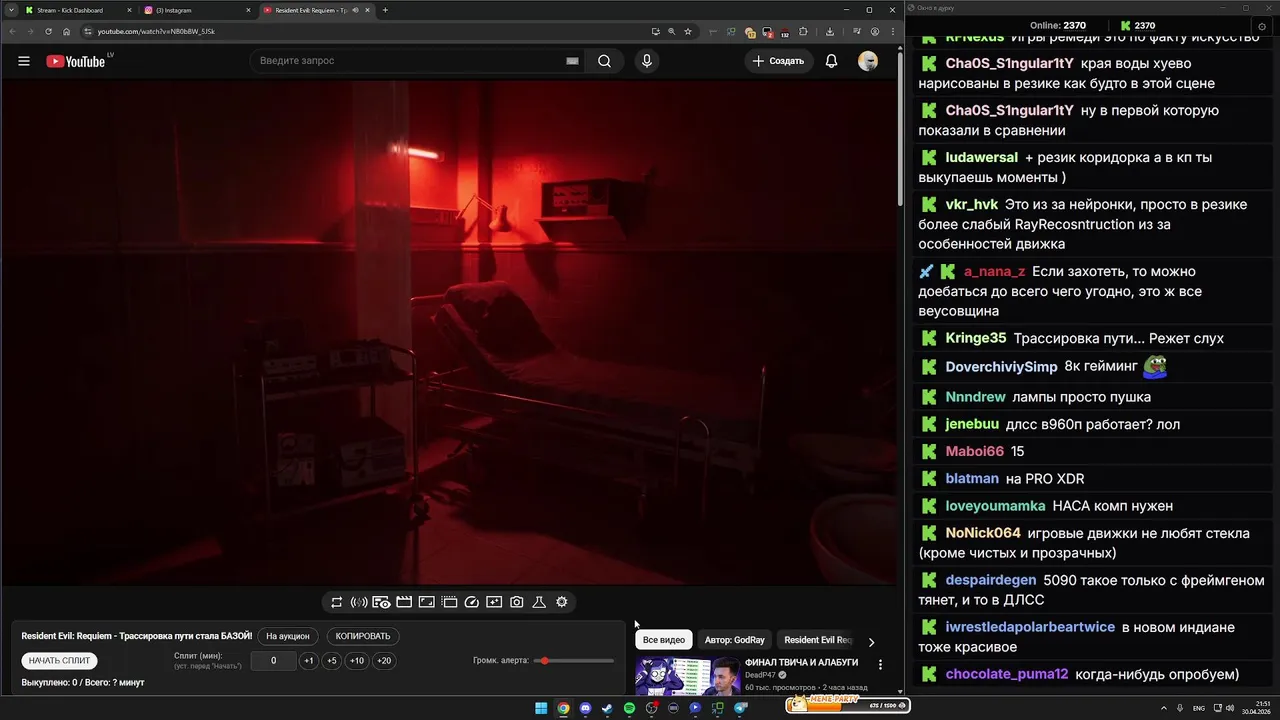The width and height of the screenshot is (1280, 720).
Task: Click the MEME PARTY progress bar overlay
Action: 848,705
